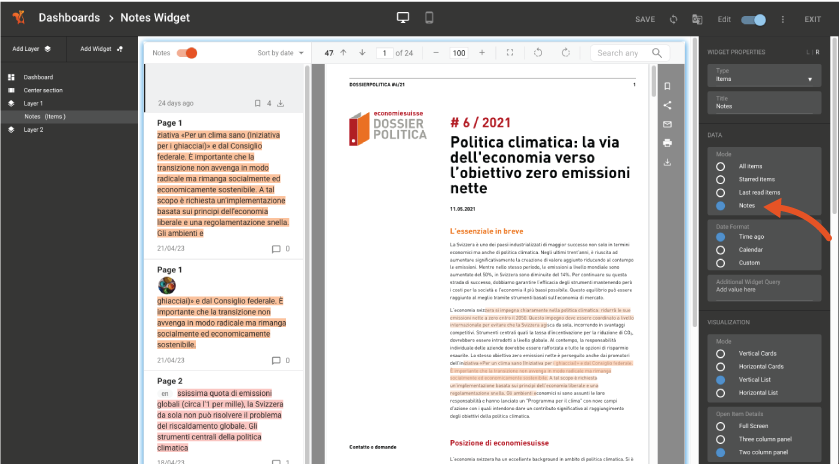
Task: Download document from the side toolbar
Action: click(667, 162)
